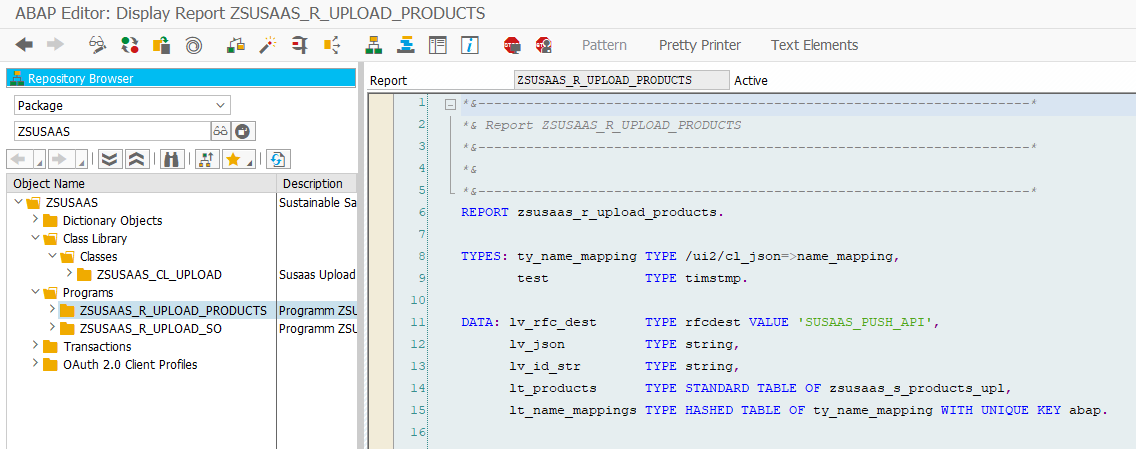Set session breakpoint stop icon
Screen dimensions: 1136x449
click(x=512, y=45)
